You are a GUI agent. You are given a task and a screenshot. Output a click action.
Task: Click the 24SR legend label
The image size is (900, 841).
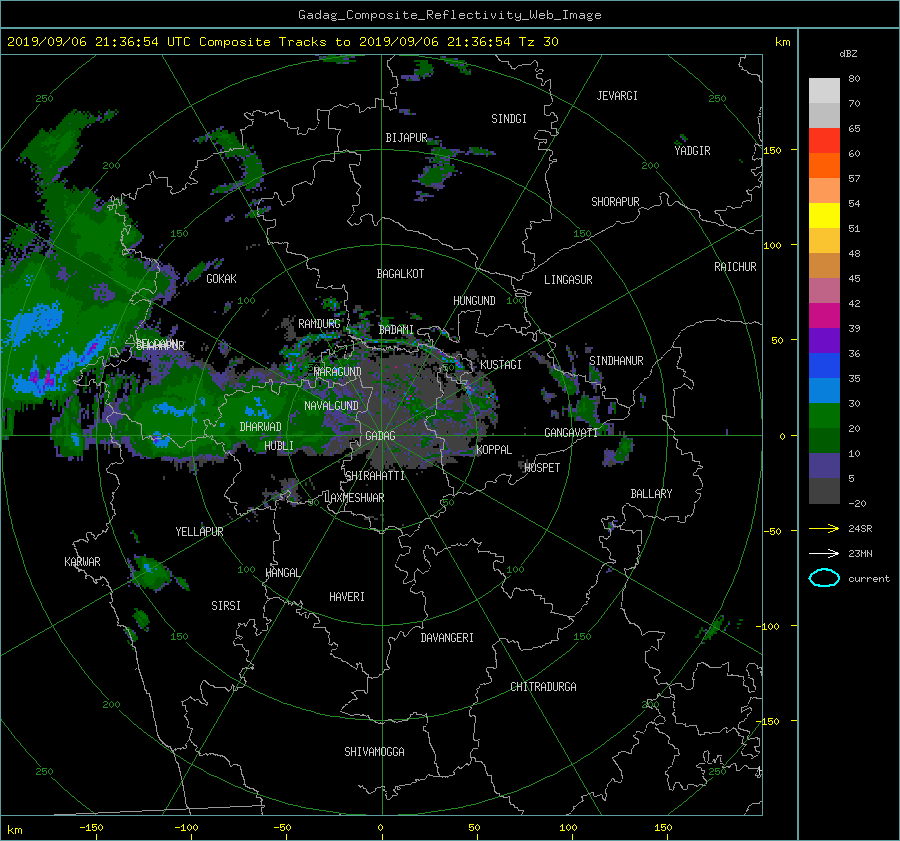click(x=860, y=528)
